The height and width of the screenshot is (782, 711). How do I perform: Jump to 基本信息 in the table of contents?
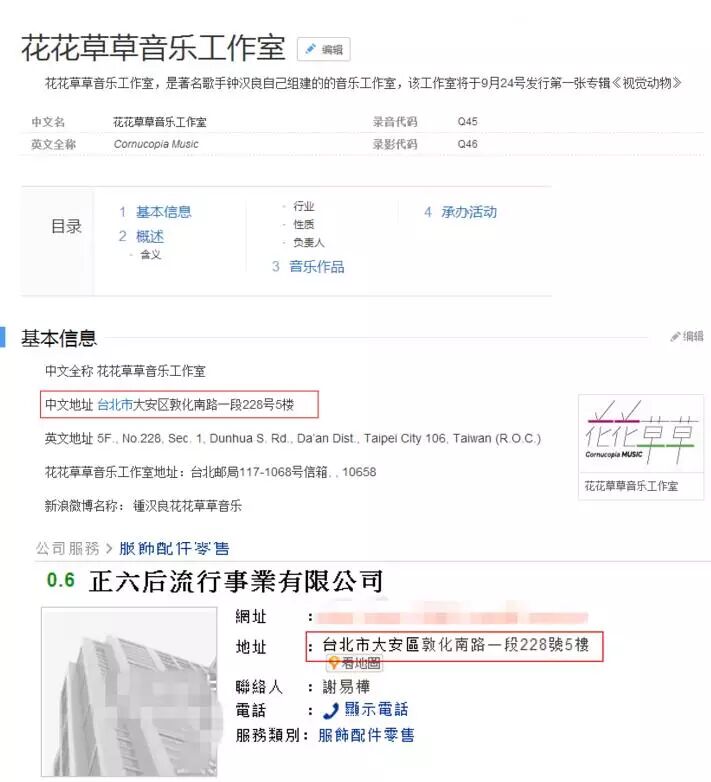164,212
